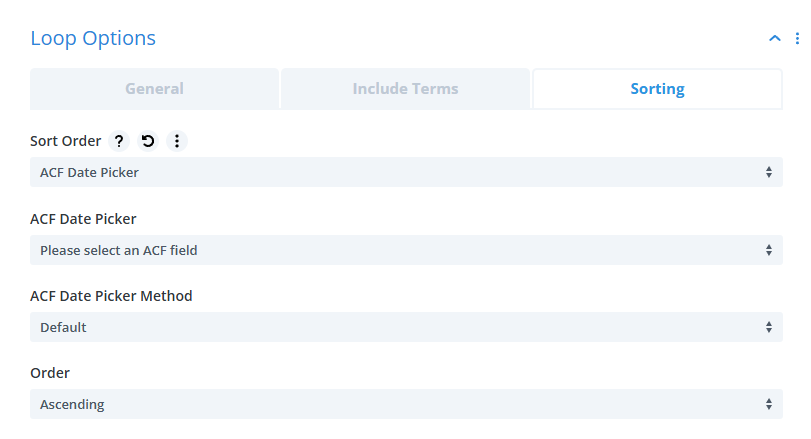
Task: Click the Sort Order label text
Action: [65, 141]
